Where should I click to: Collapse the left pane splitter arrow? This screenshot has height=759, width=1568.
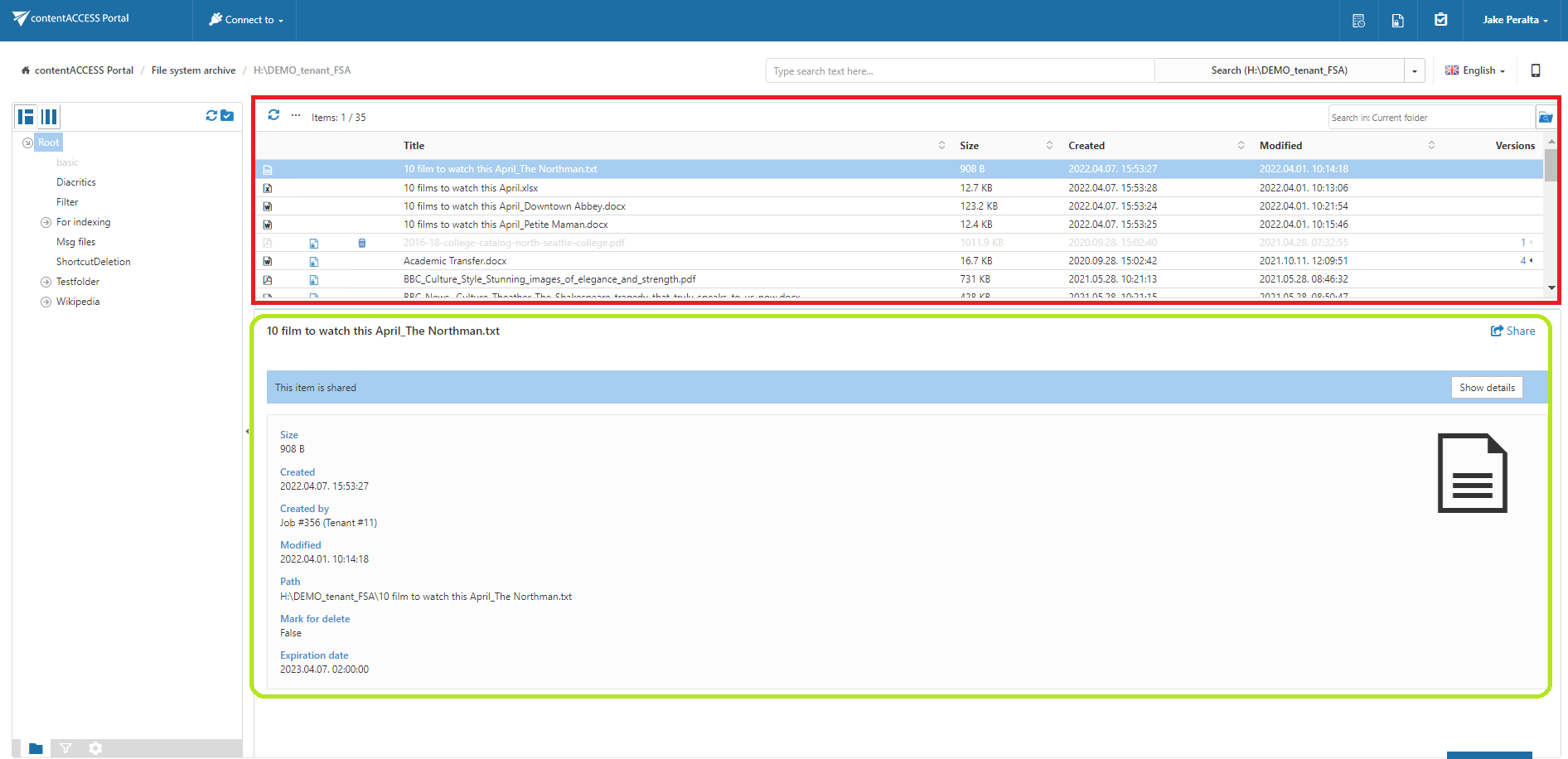coord(247,431)
